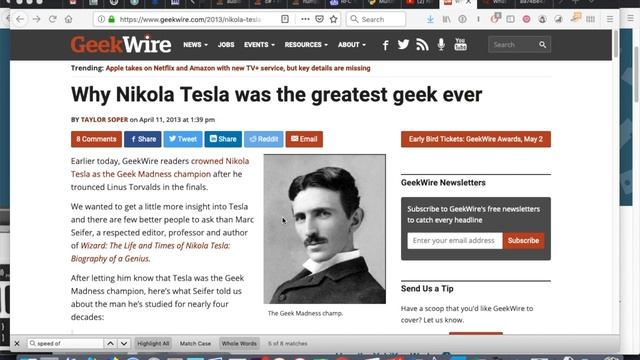The image size is (640, 360).
Task: Open the Early Bird Tickets GeekWire Awards banner
Action: (476, 139)
